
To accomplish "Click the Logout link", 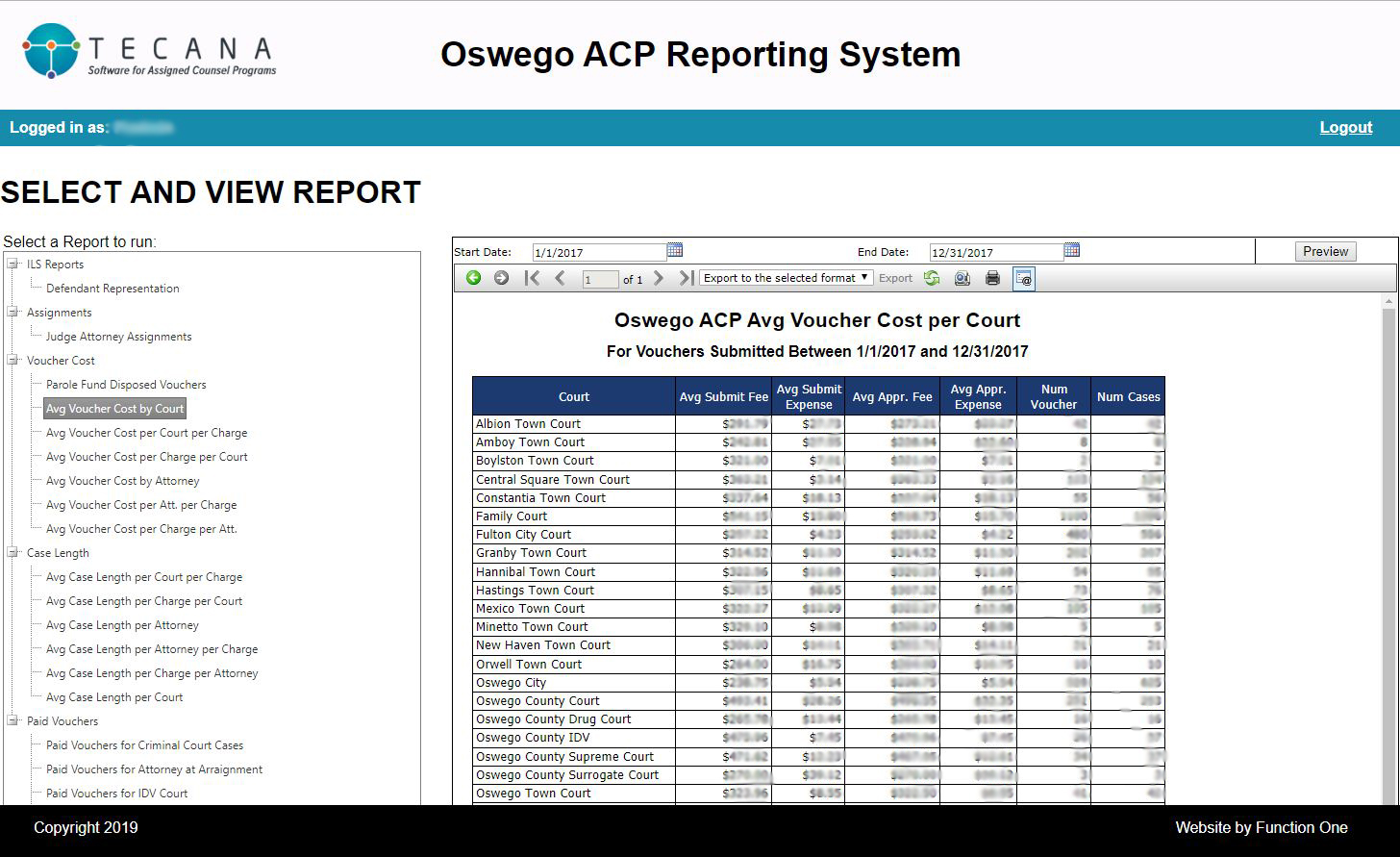I will tap(1345, 127).
